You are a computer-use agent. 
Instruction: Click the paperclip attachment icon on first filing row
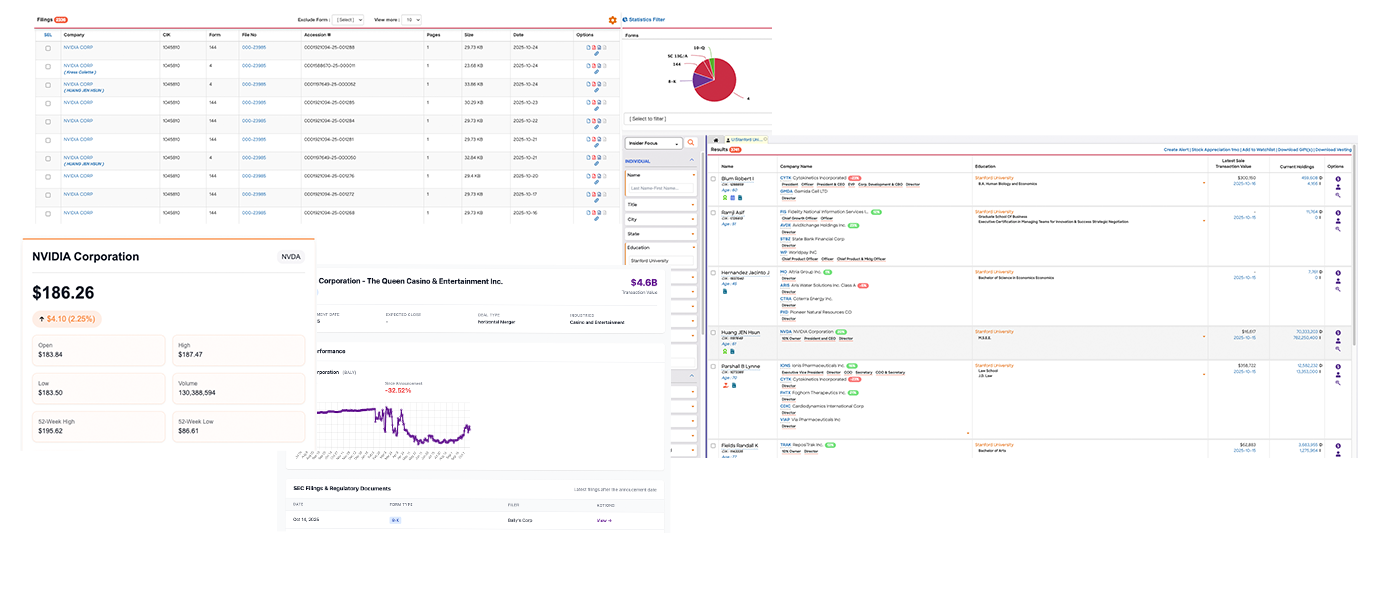click(x=597, y=53)
